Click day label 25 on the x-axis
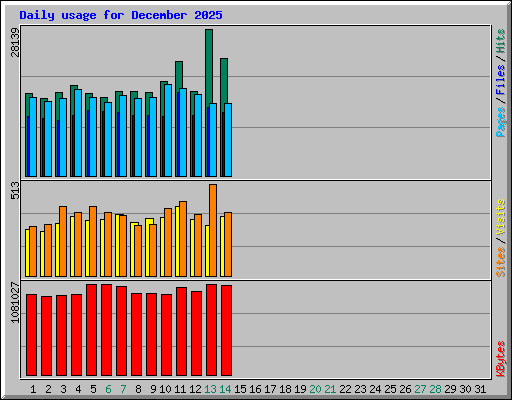 (390, 389)
